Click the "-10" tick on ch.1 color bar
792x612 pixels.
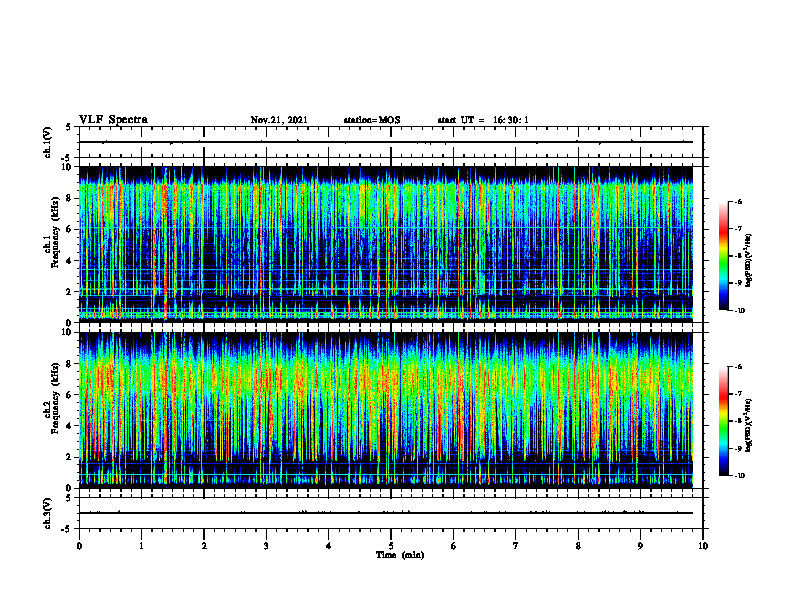point(740,311)
